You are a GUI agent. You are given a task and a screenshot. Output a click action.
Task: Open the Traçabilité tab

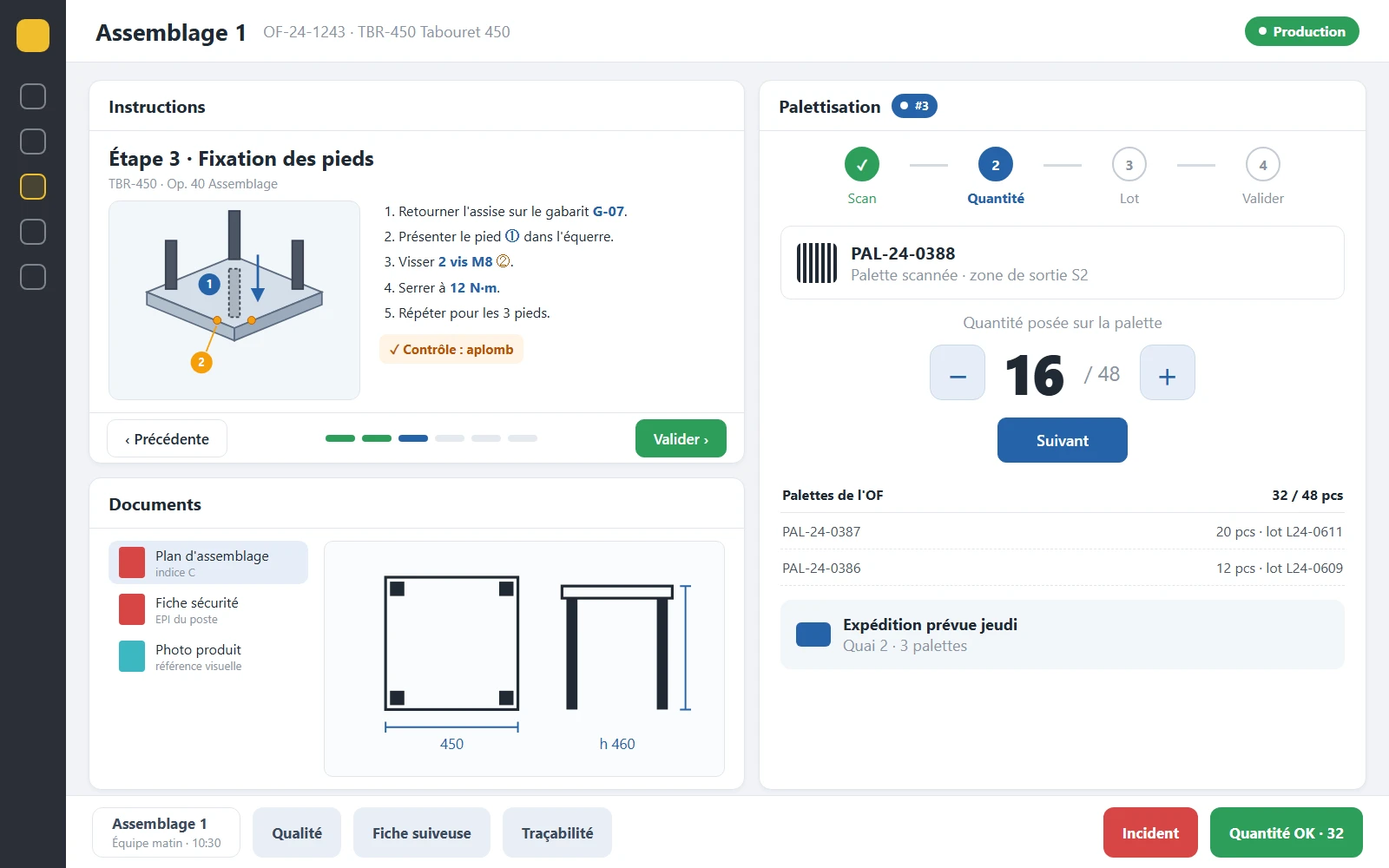pos(557,832)
